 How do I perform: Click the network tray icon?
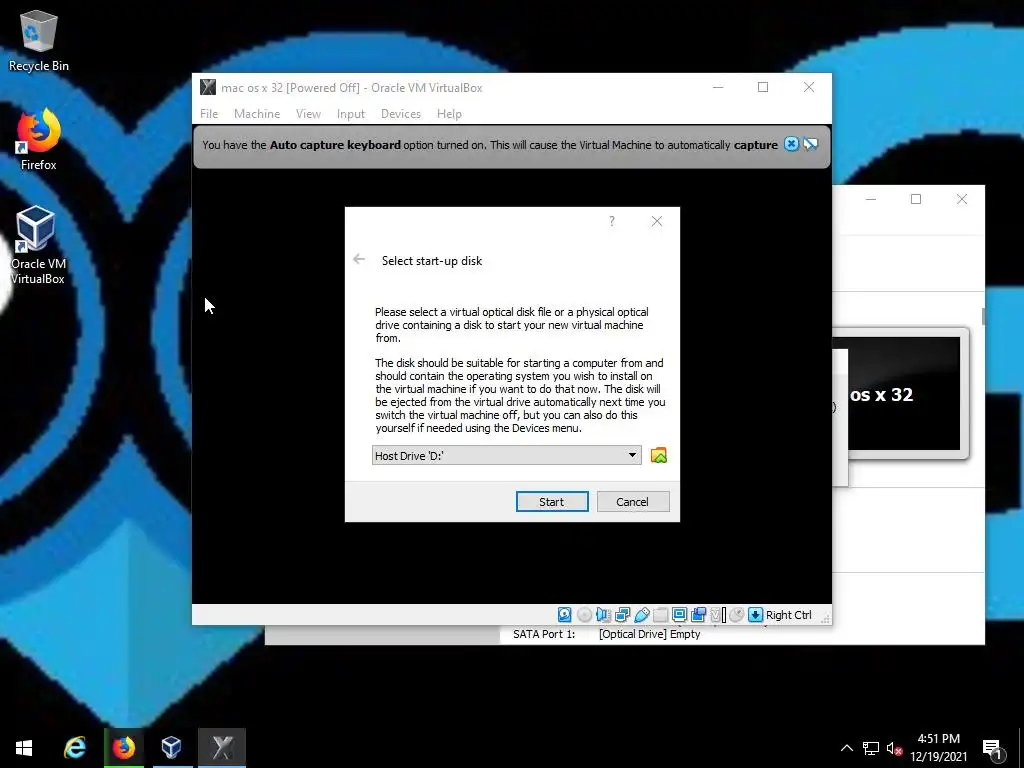click(x=871, y=748)
